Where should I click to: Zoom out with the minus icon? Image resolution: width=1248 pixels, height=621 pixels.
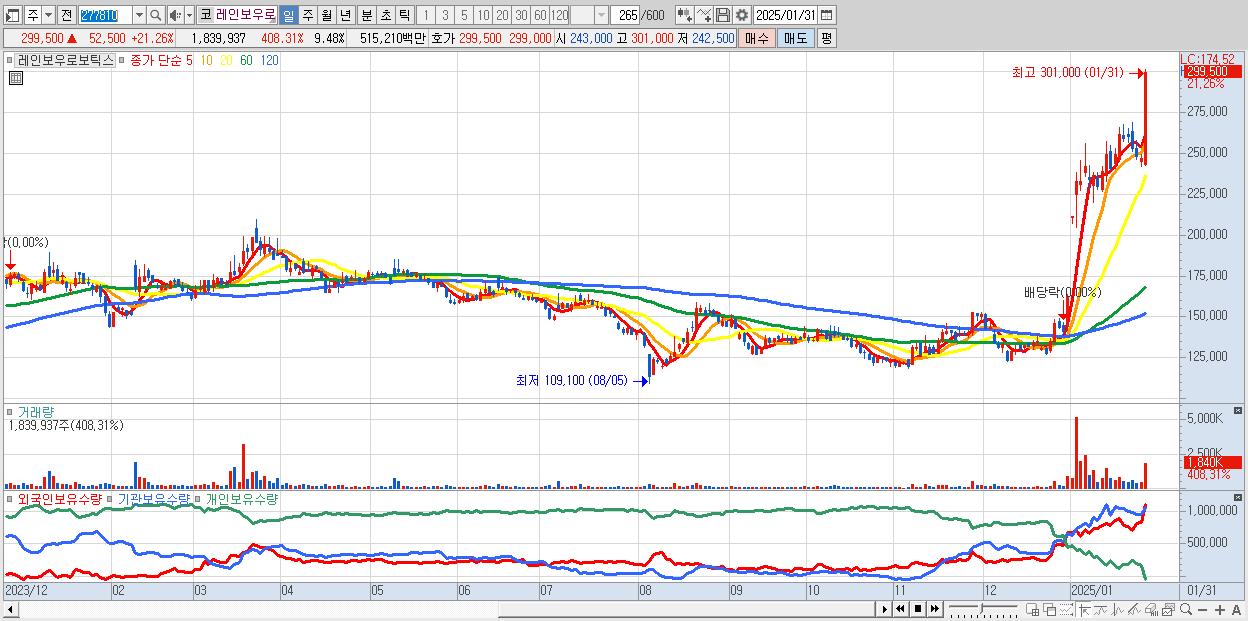(x=1203, y=610)
